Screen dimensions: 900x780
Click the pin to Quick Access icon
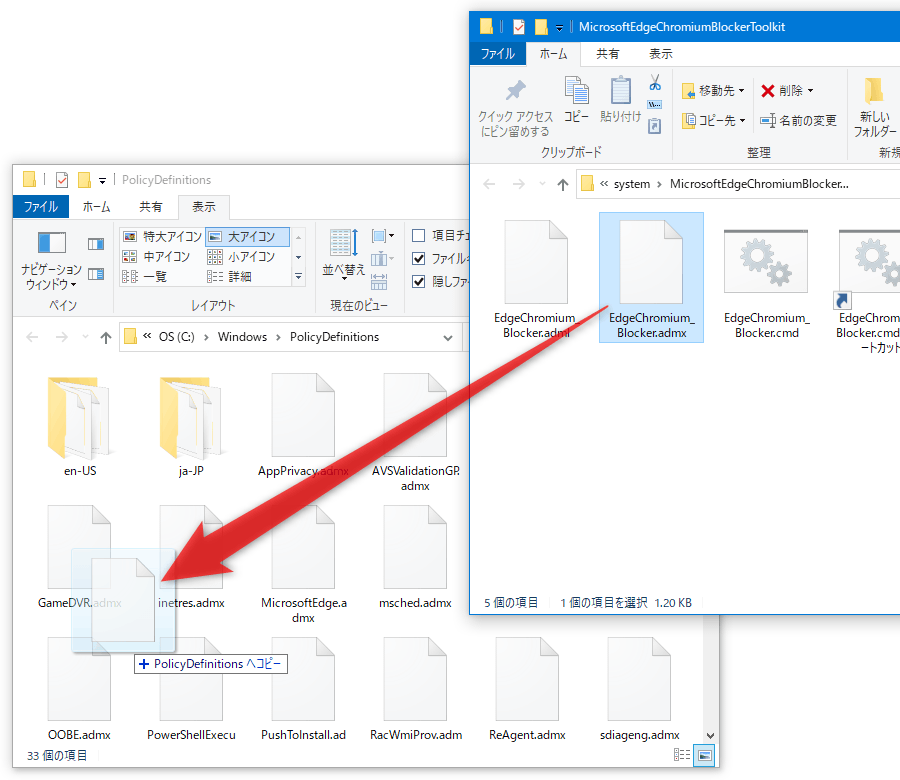tap(515, 91)
